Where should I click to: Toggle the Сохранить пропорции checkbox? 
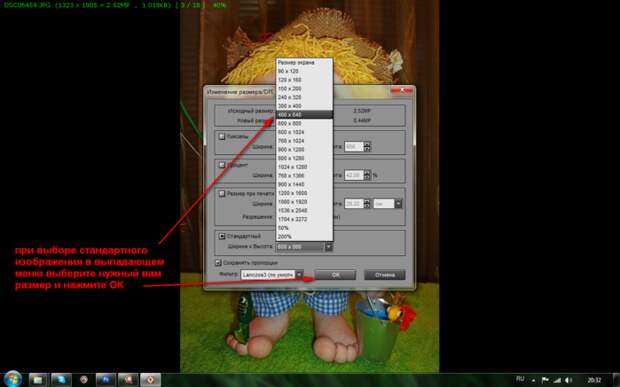coord(218,262)
